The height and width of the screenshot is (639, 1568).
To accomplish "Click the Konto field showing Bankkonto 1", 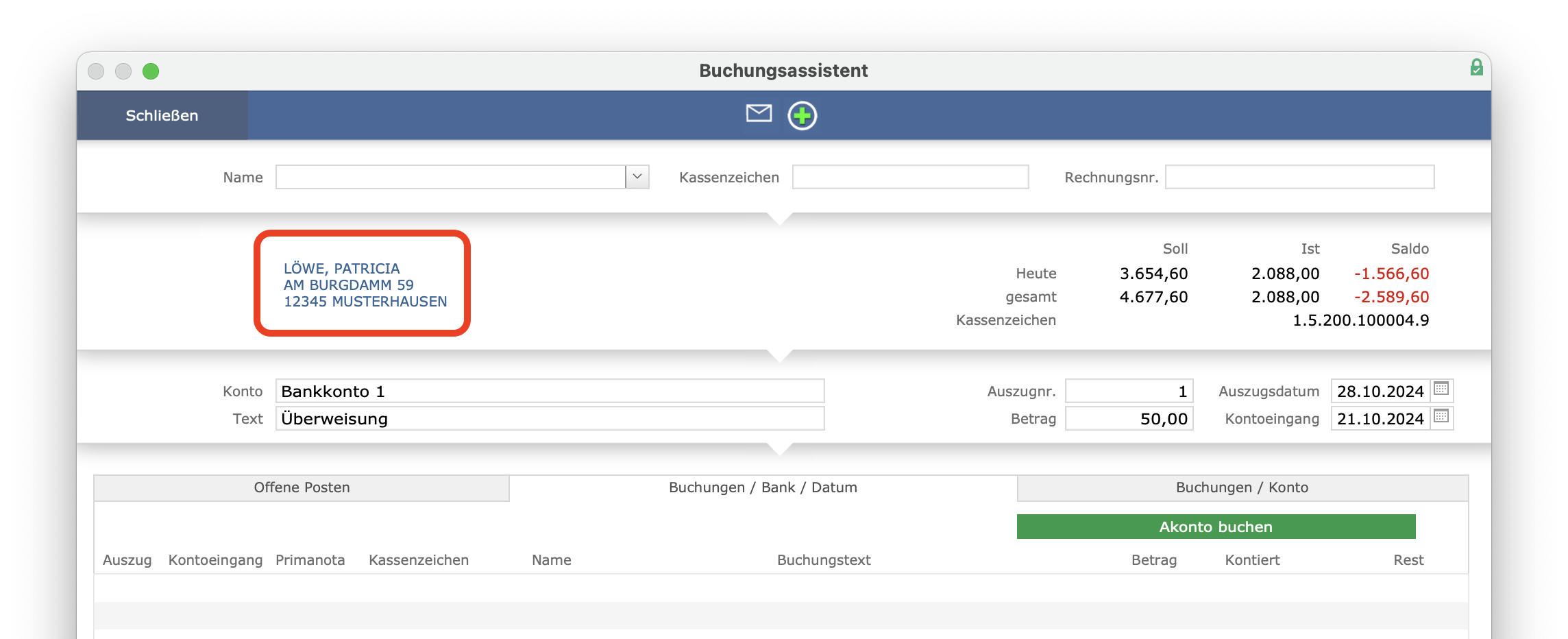I will [x=550, y=391].
